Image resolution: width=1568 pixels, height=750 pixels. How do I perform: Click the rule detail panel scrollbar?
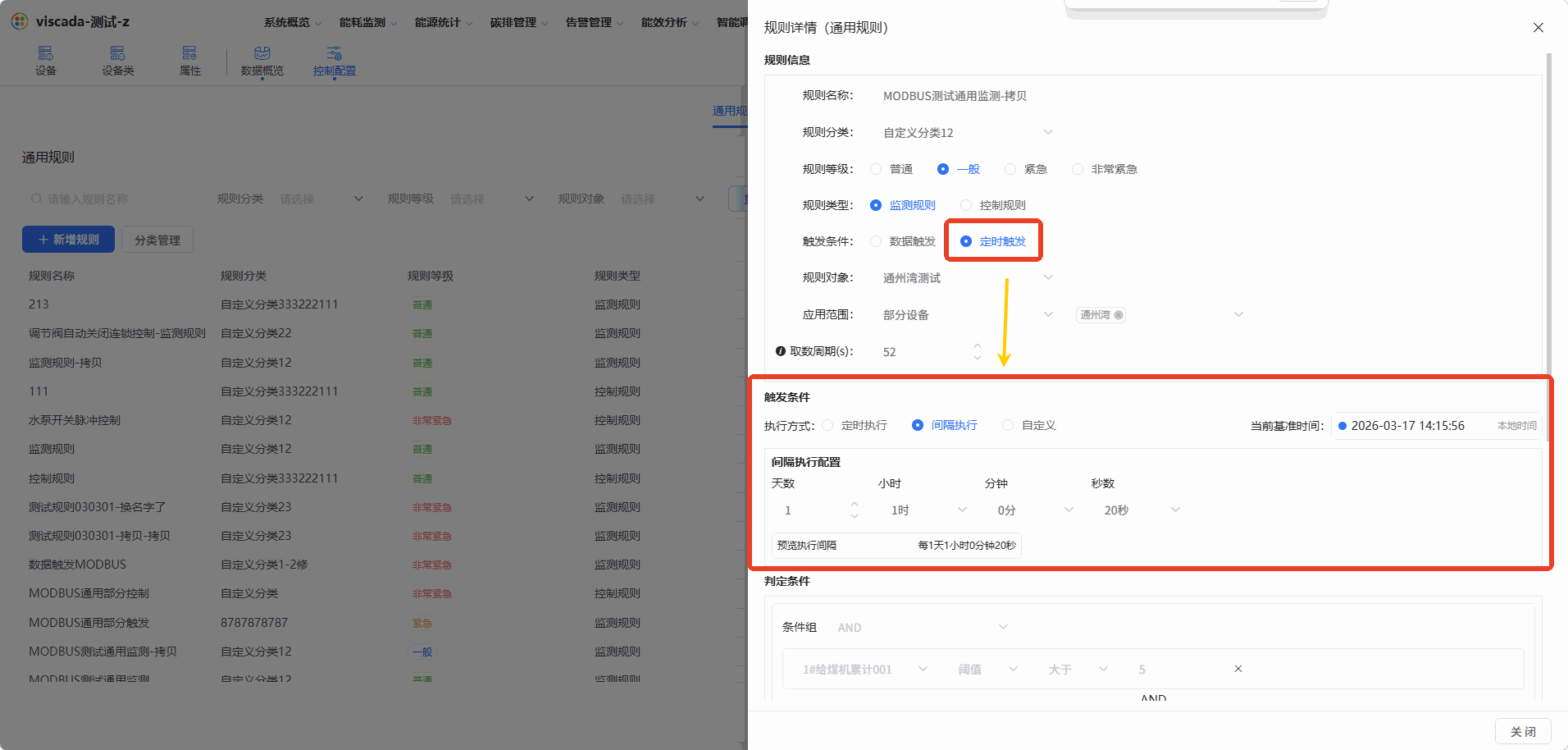pyautogui.click(x=1548, y=246)
